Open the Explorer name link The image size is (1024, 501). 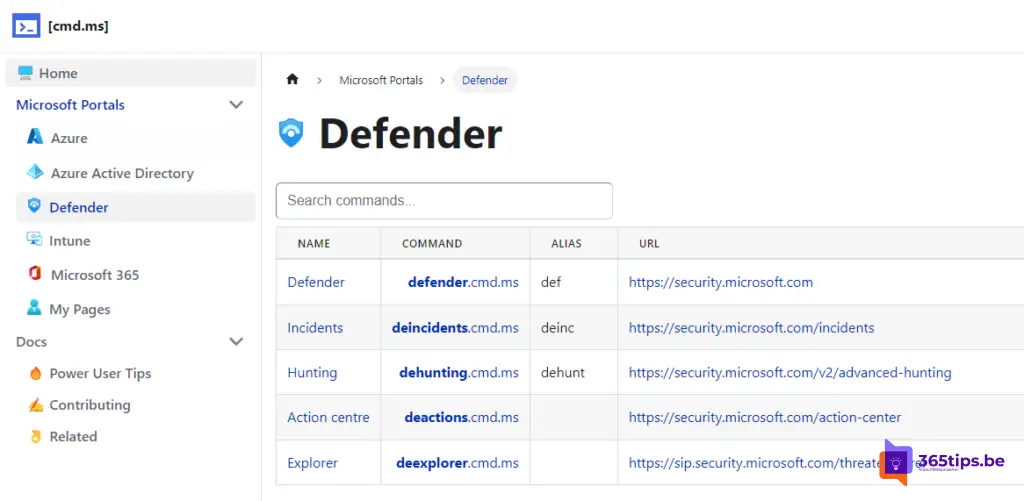tap(313, 463)
